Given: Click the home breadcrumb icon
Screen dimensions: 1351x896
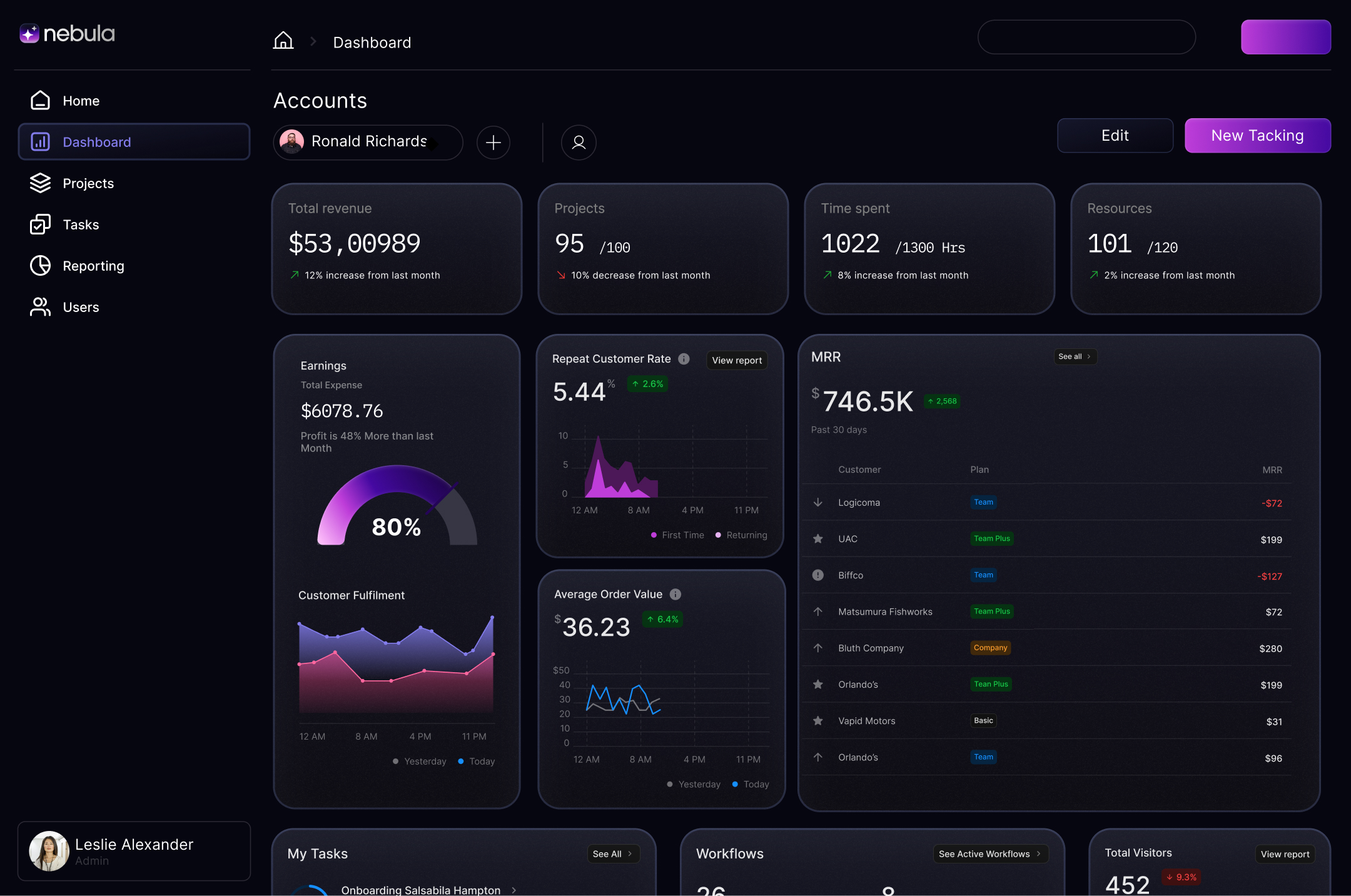Looking at the screenshot, I should 283,41.
